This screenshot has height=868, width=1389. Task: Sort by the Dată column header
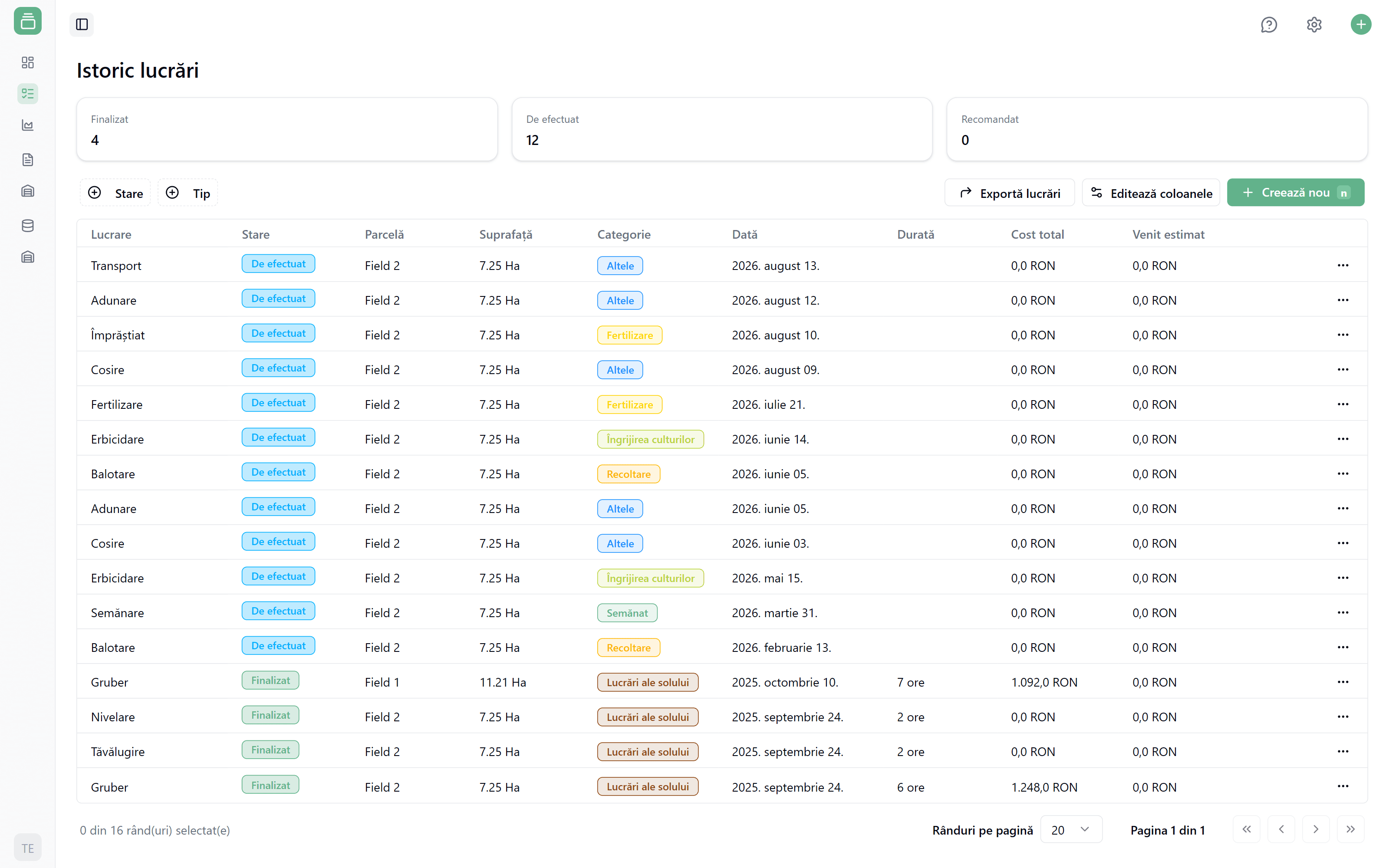pos(744,234)
